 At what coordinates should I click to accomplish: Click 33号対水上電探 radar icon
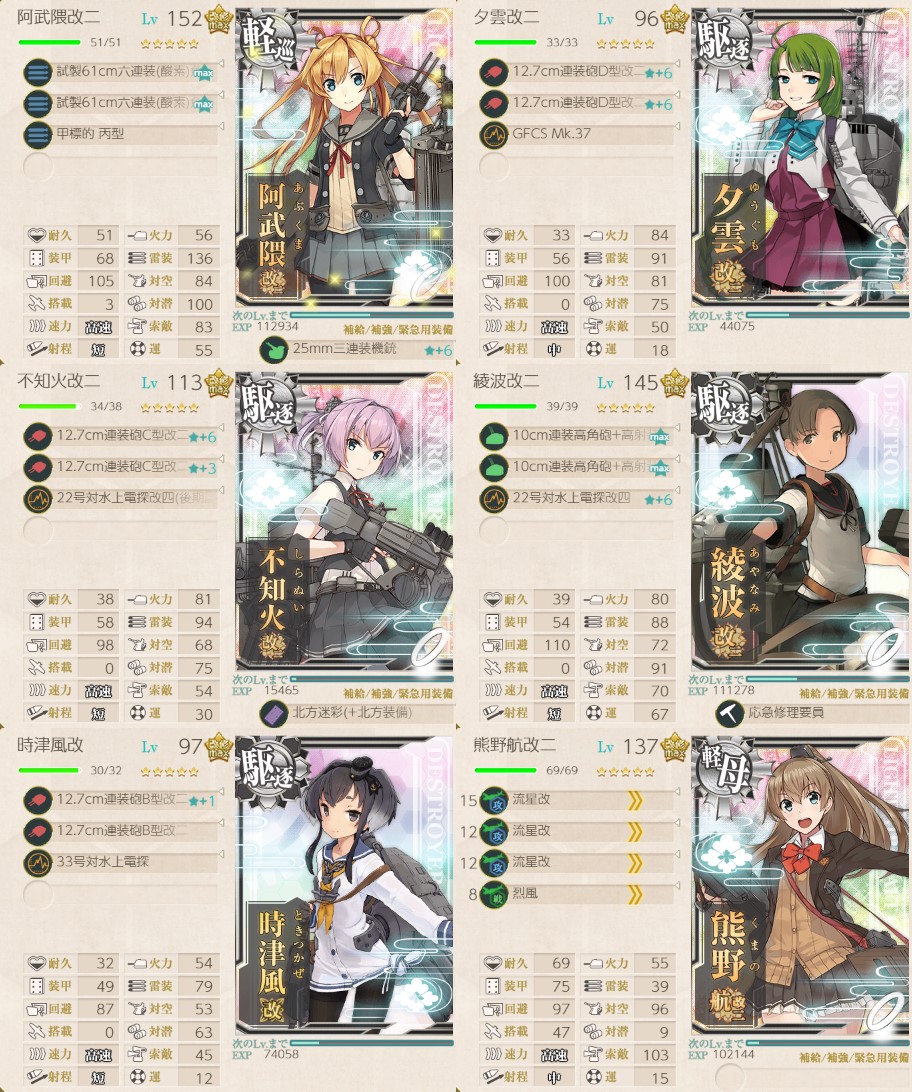point(38,862)
